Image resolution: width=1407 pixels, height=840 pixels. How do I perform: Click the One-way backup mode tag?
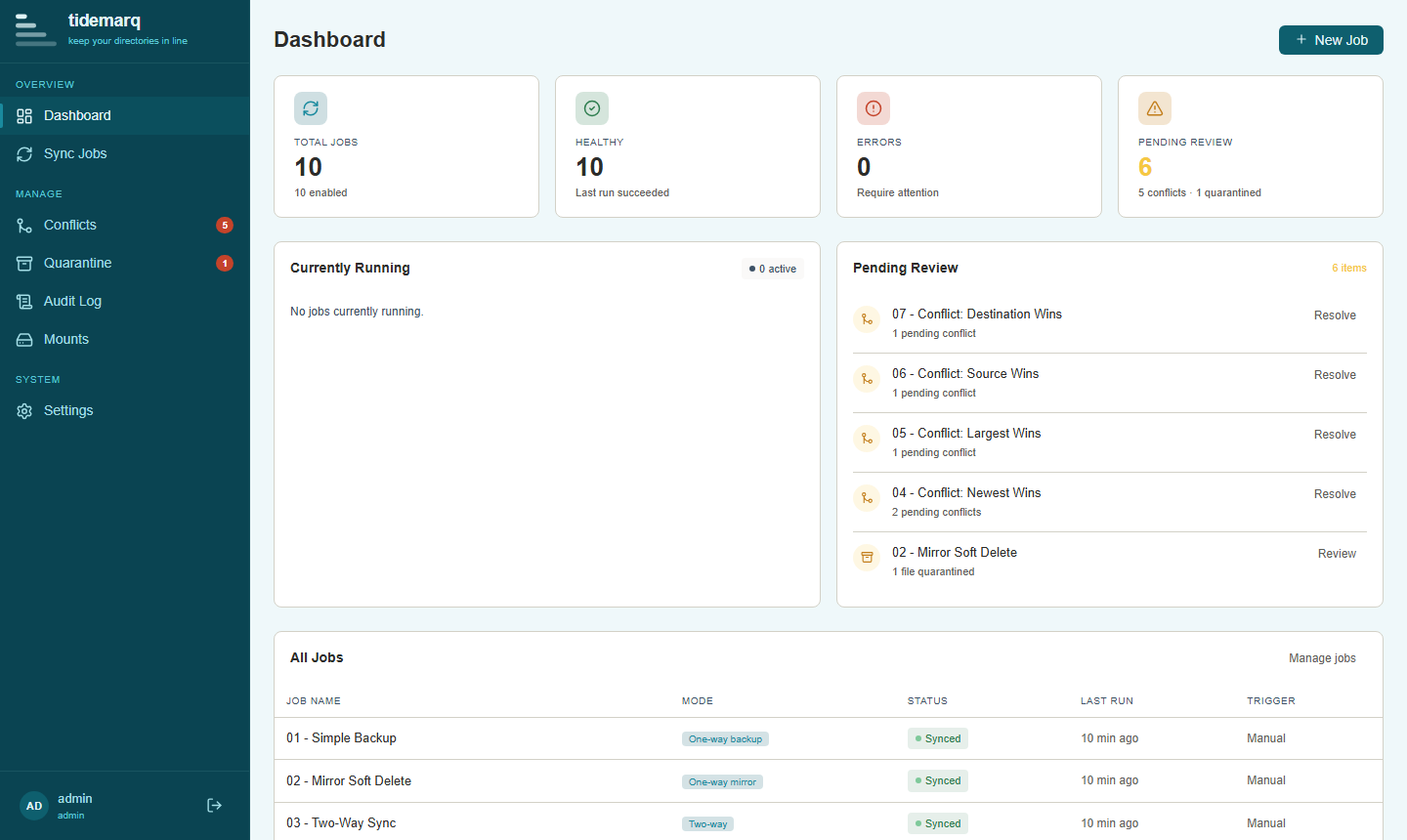(725, 739)
